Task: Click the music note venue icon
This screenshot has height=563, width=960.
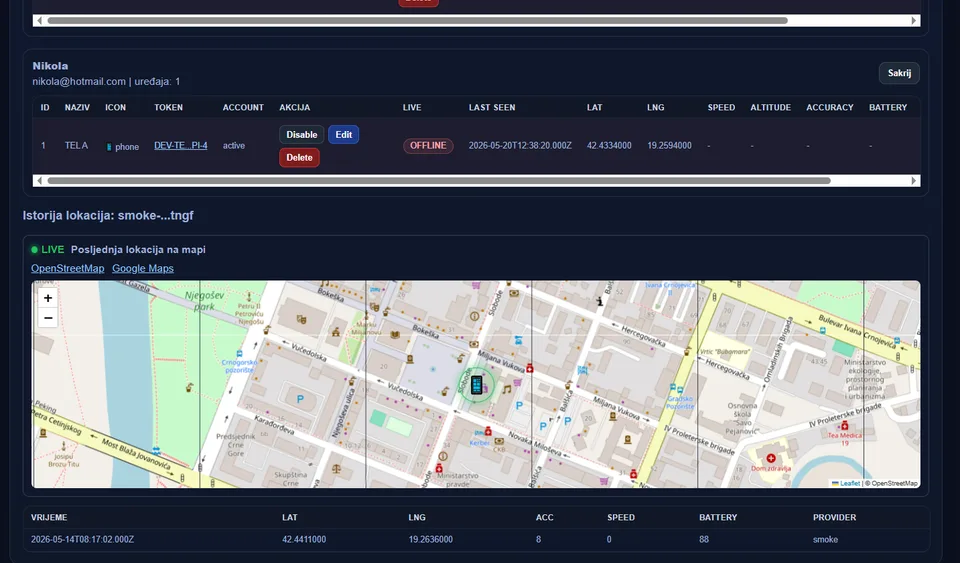Action: (506, 389)
